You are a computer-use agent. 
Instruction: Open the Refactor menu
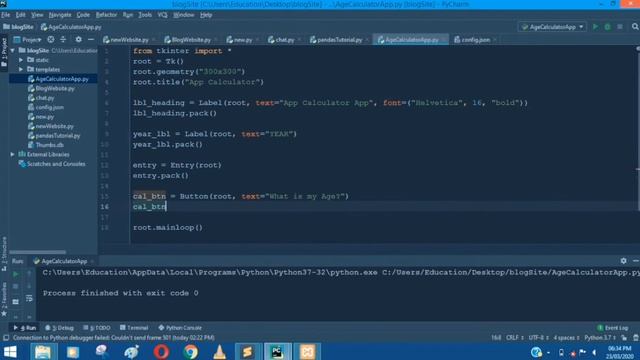[106, 15]
